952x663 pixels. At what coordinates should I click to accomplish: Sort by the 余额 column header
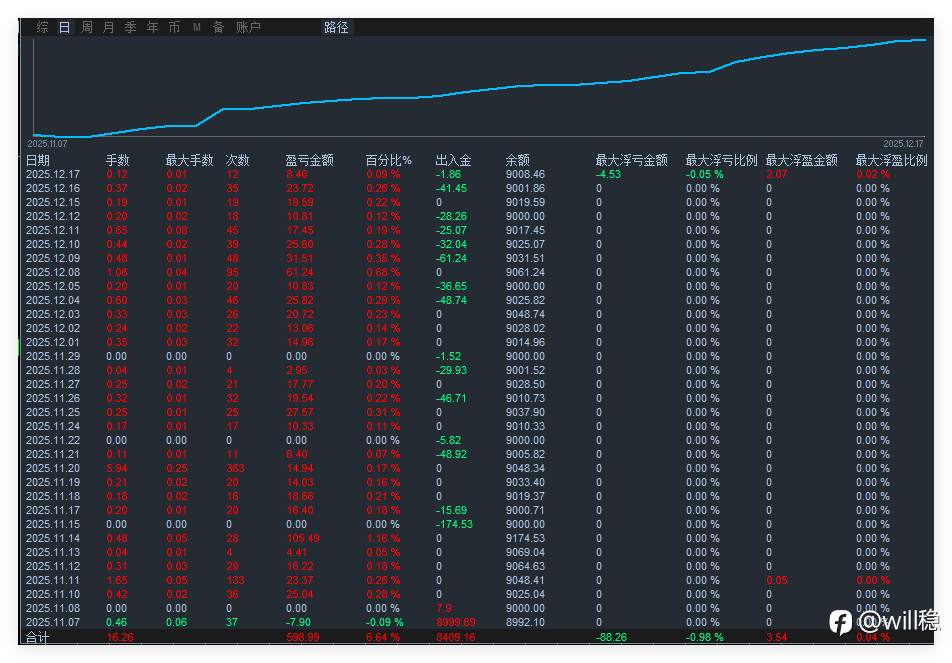[518, 160]
